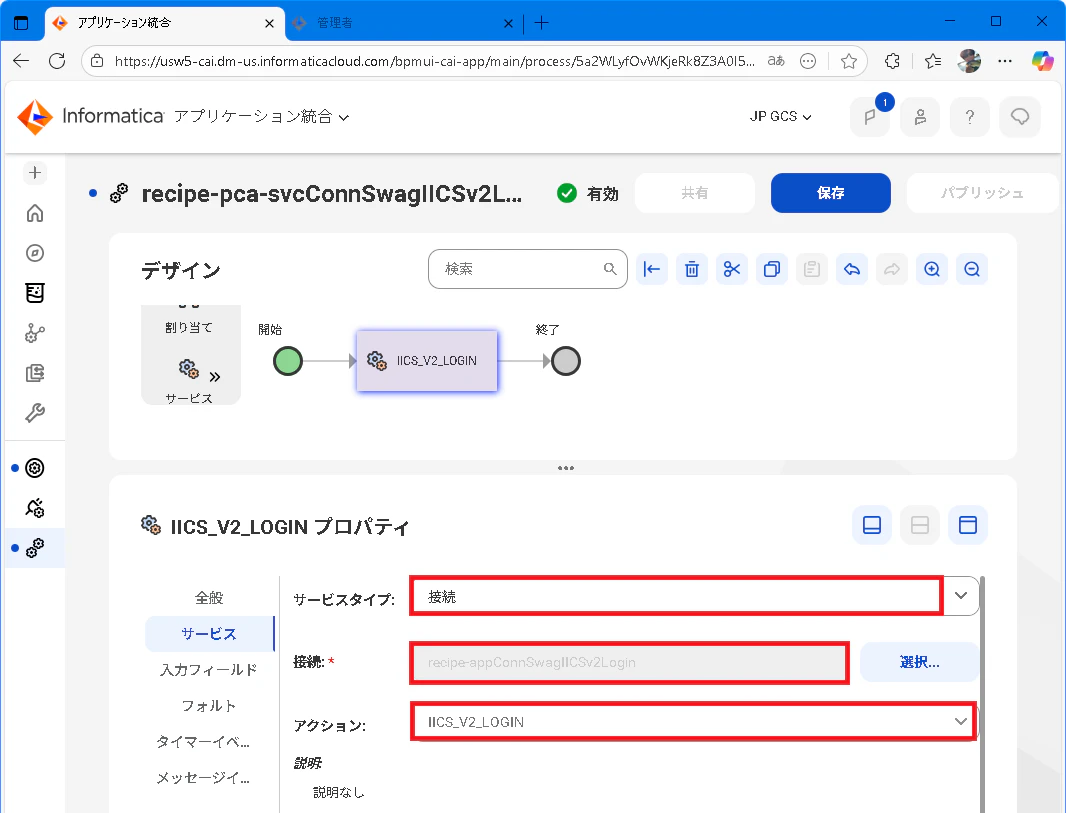
Task: Click the copy toolbar icon
Action: tap(772, 269)
